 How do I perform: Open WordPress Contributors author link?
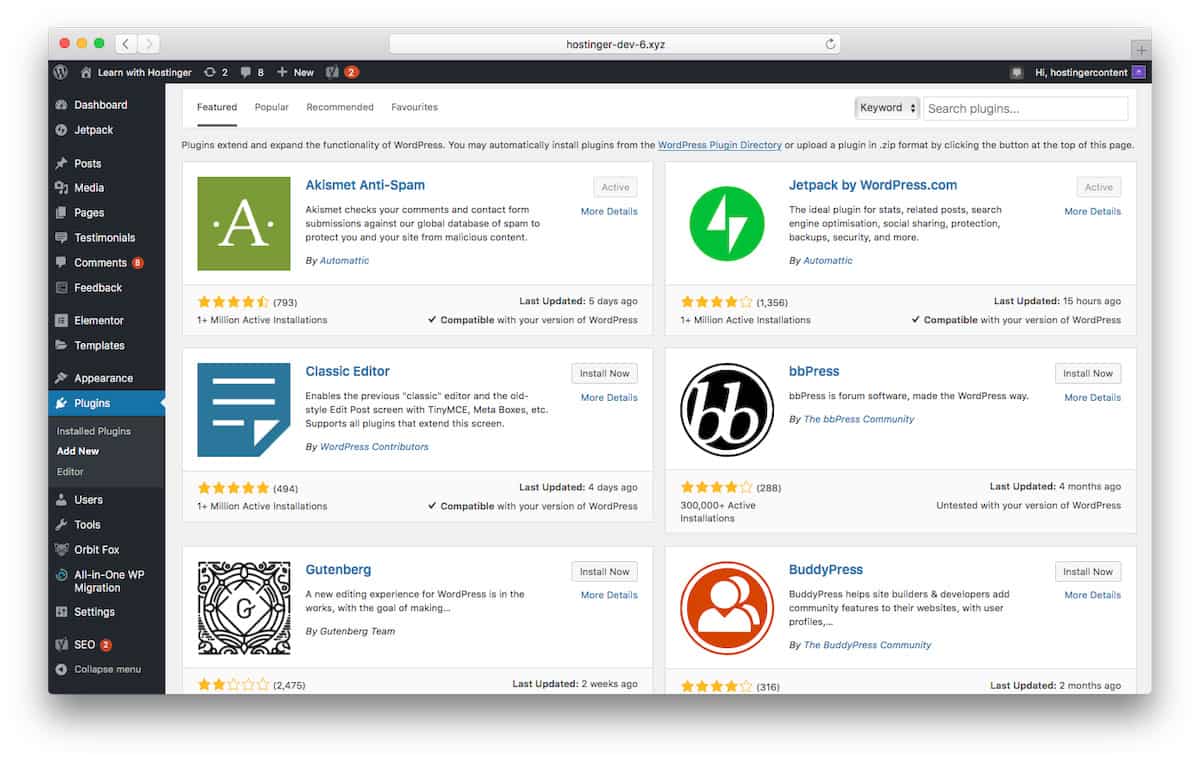click(374, 446)
